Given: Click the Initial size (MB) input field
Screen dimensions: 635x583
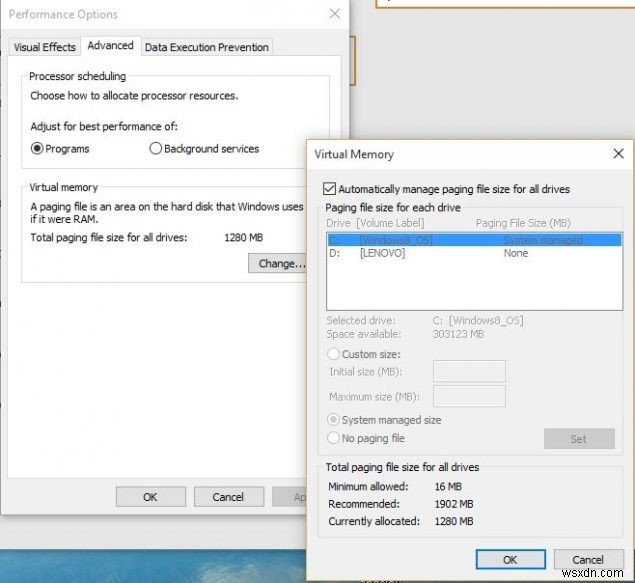Looking at the screenshot, I should point(469,371).
